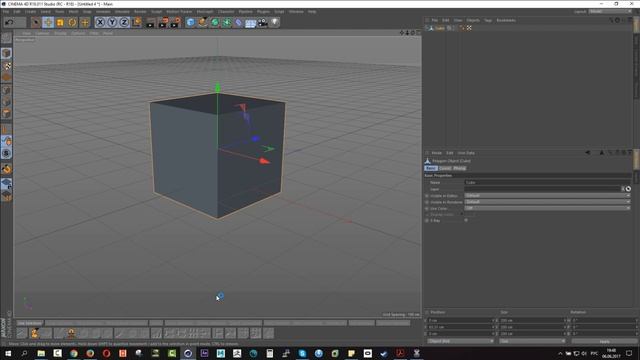Click the Name input field showing Cube
The height and width of the screenshot is (360, 640).
coord(547,182)
